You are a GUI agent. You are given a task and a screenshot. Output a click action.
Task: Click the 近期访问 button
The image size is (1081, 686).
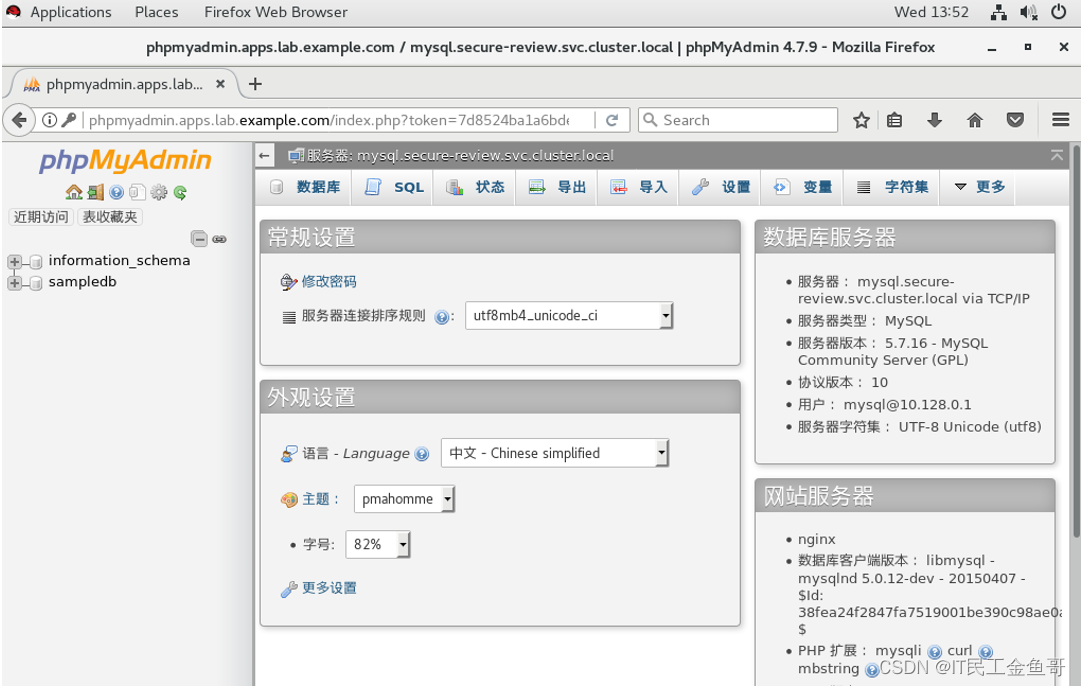[41, 217]
